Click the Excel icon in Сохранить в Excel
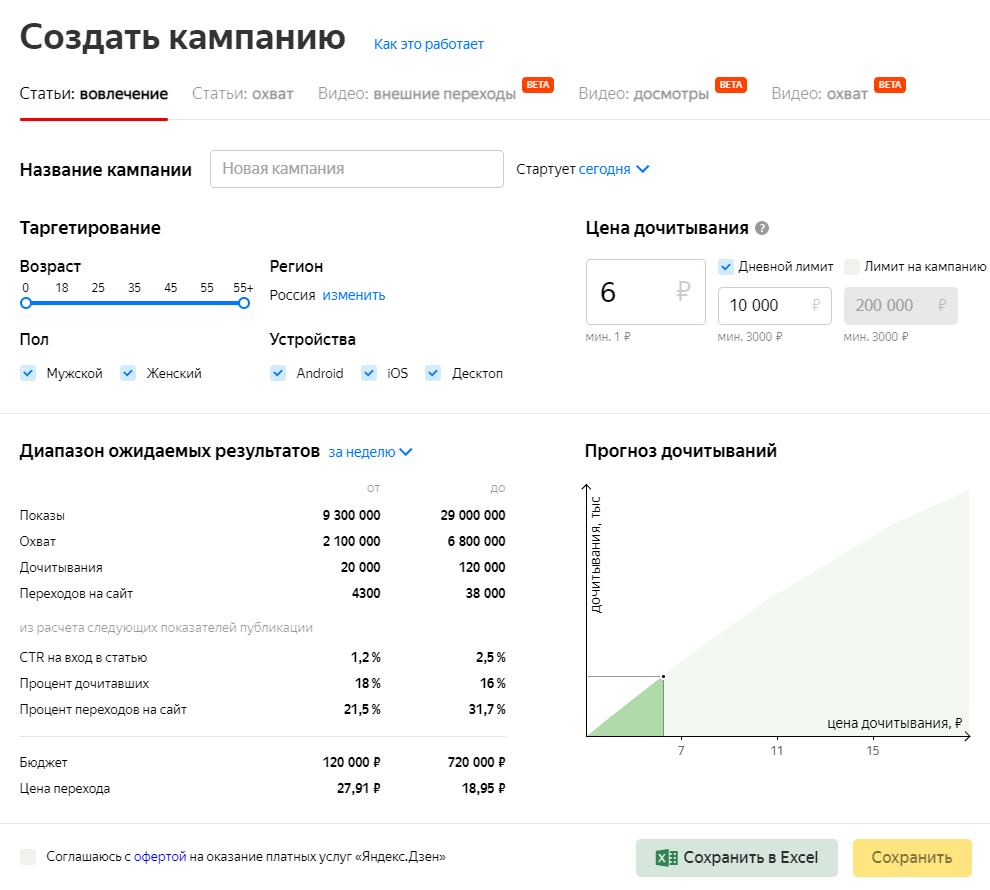The height and width of the screenshot is (890, 990). click(666, 858)
